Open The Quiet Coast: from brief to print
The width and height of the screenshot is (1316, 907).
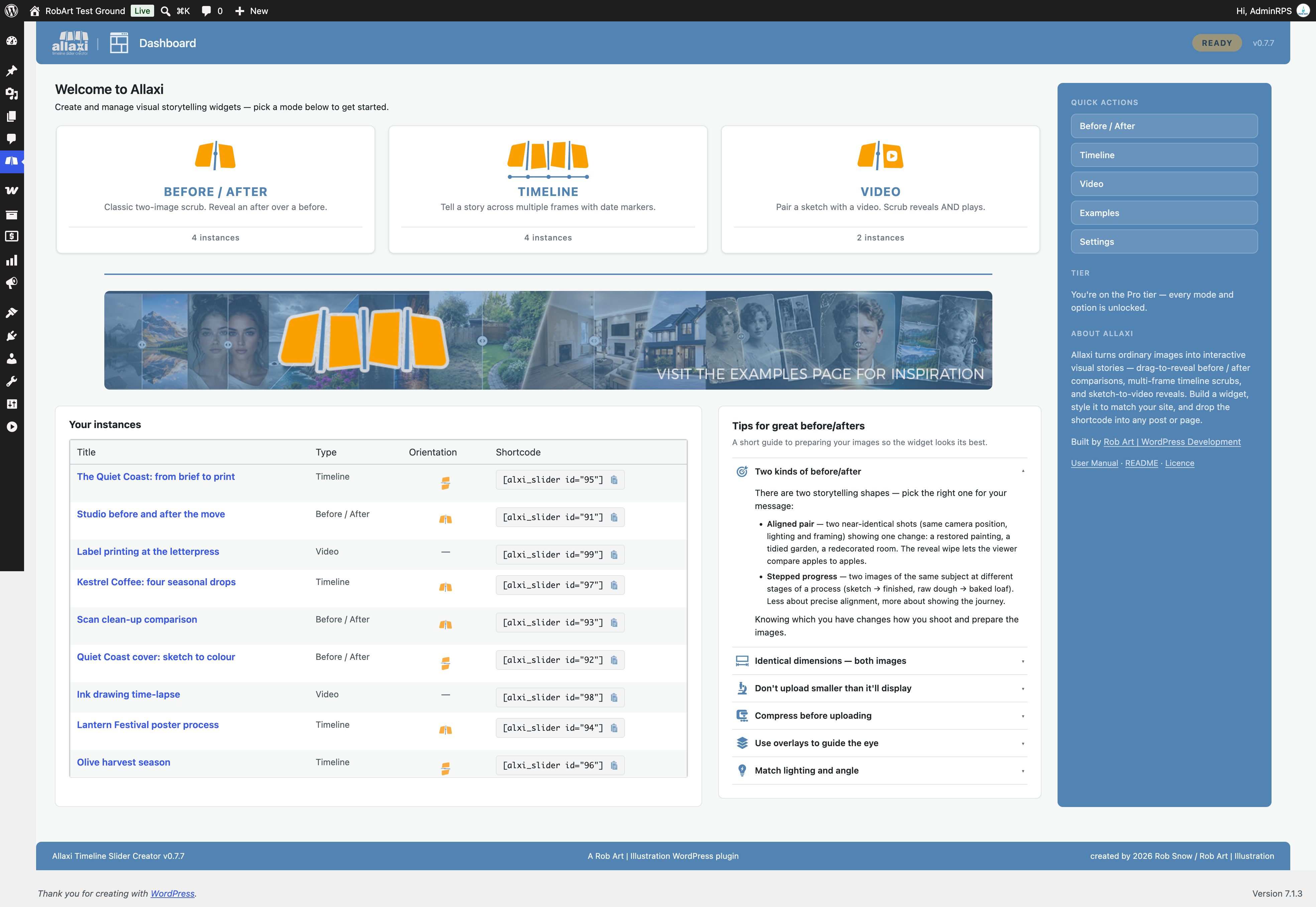(155, 477)
